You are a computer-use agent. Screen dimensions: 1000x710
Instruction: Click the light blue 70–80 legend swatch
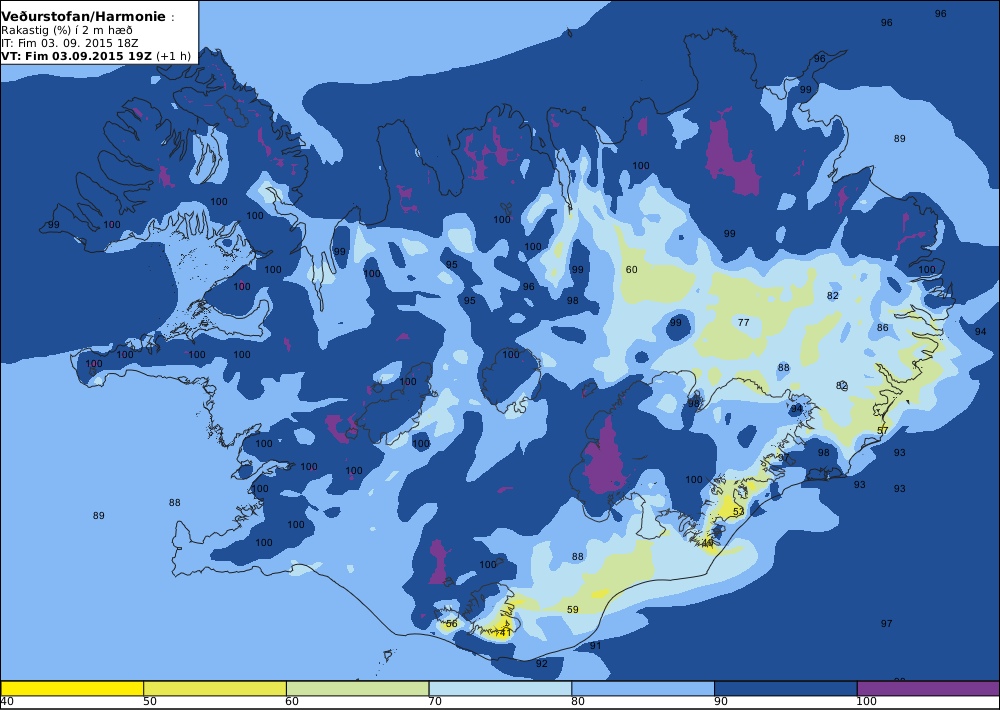501,688
